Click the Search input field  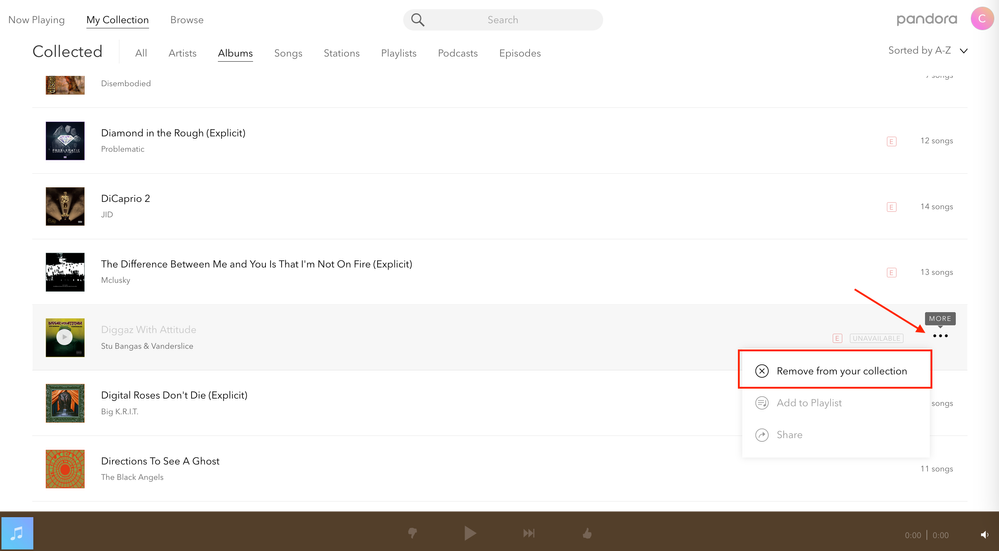[503, 20]
